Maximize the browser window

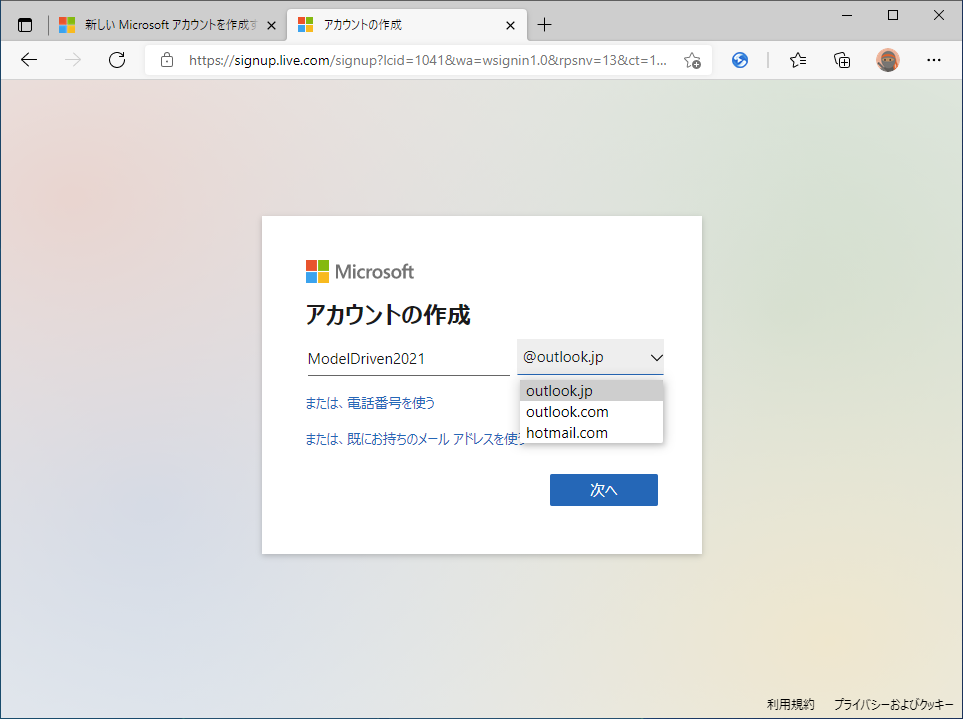tap(893, 15)
